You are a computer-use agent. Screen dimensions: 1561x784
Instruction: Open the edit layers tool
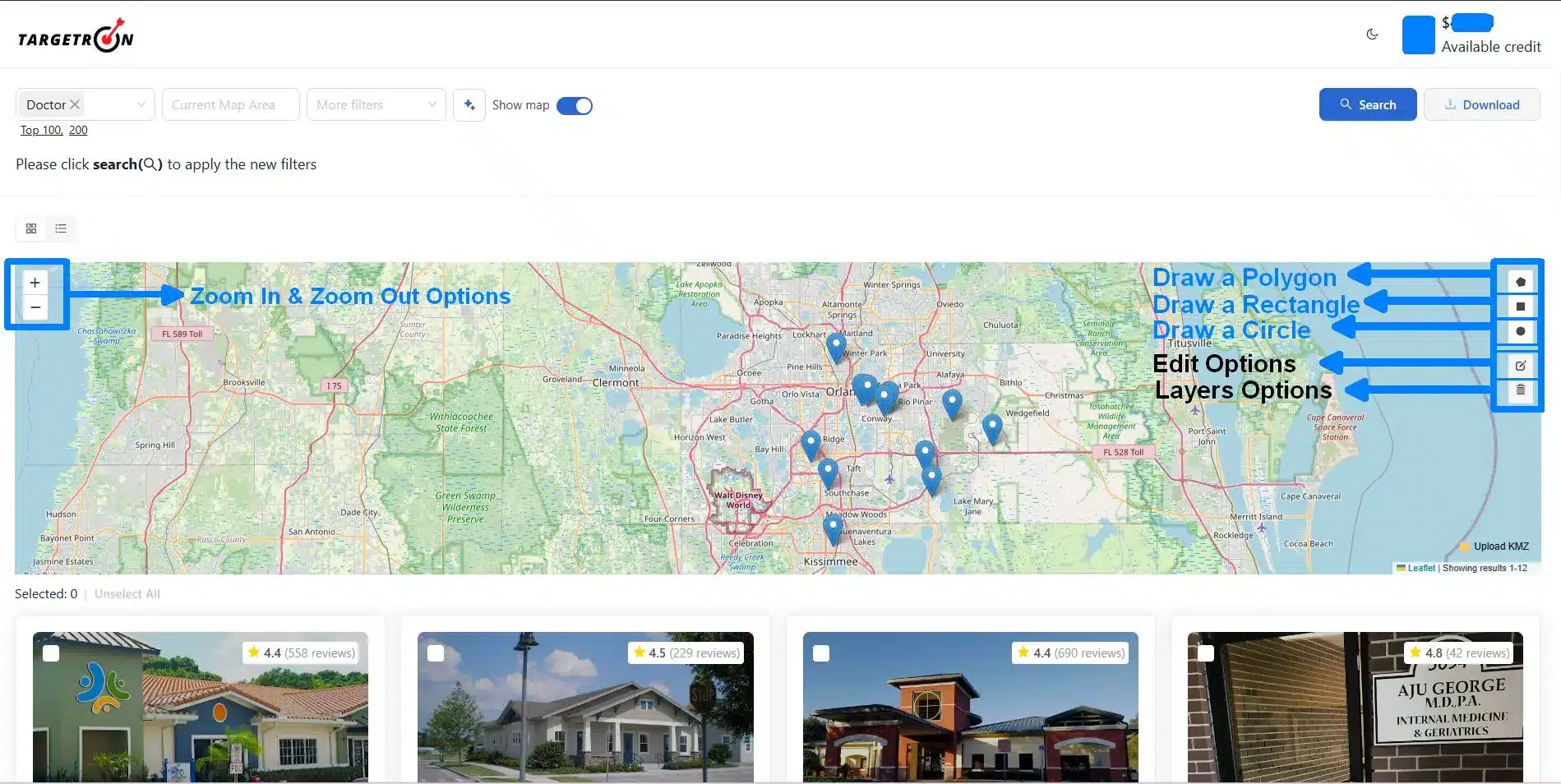[x=1520, y=366]
